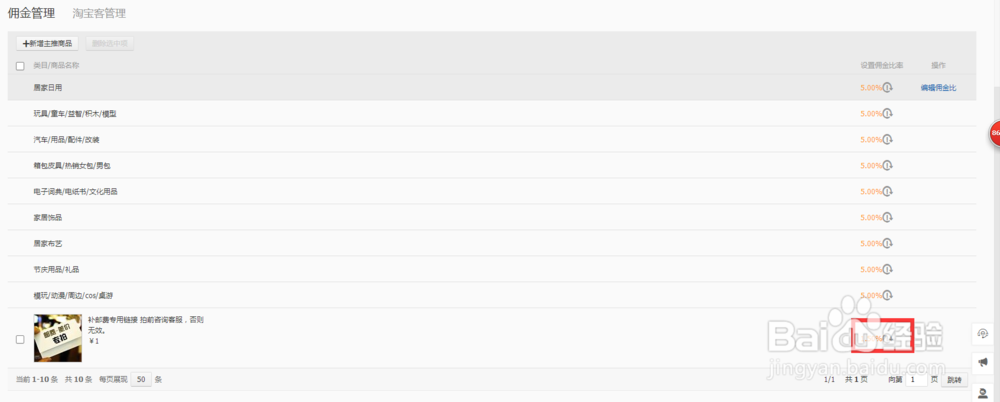Image resolution: width=1000 pixels, height=402 pixels.
Task: Click the items-per-page box showing 50
Action: tap(141, 380)
